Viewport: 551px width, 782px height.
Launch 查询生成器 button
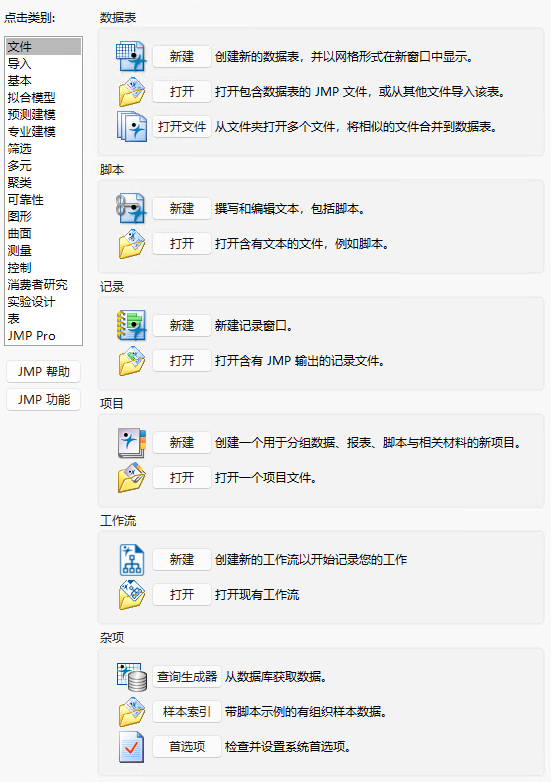tap(187, 677)
